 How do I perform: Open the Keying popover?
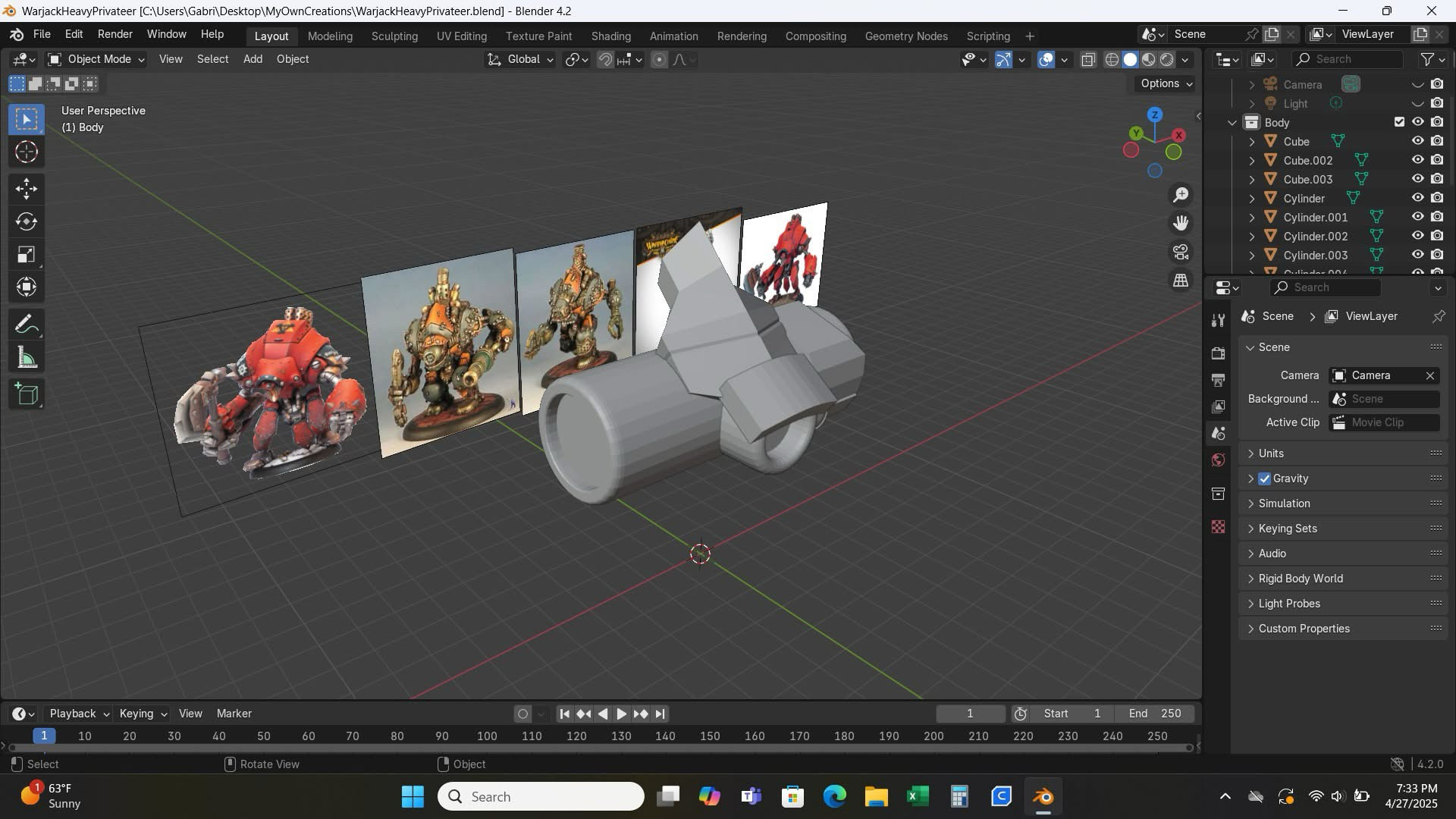[x=143, y=714]
